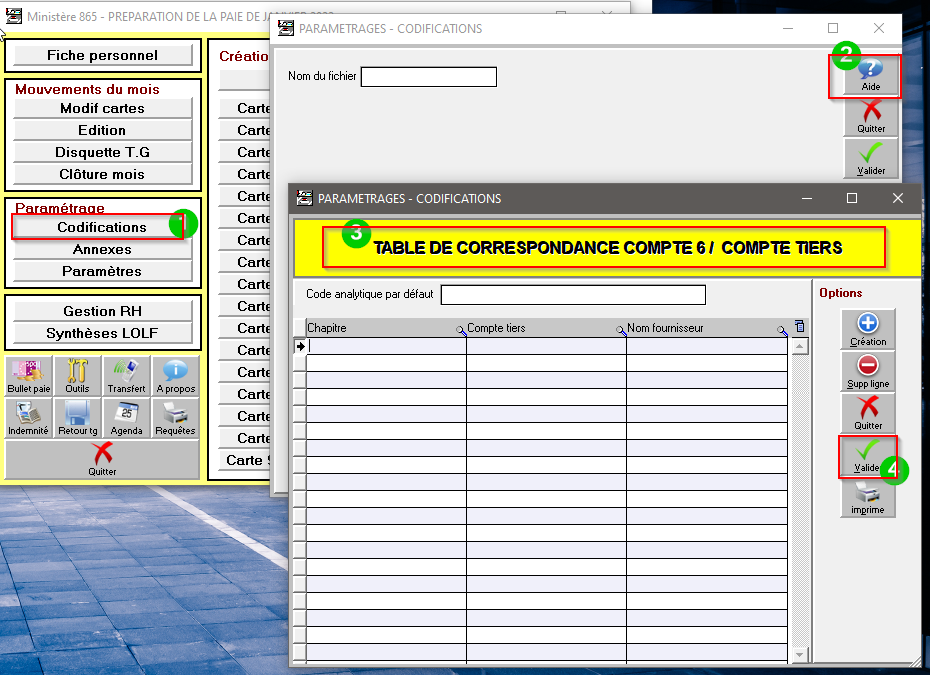Click the A propos info icon

pos(175,376)
